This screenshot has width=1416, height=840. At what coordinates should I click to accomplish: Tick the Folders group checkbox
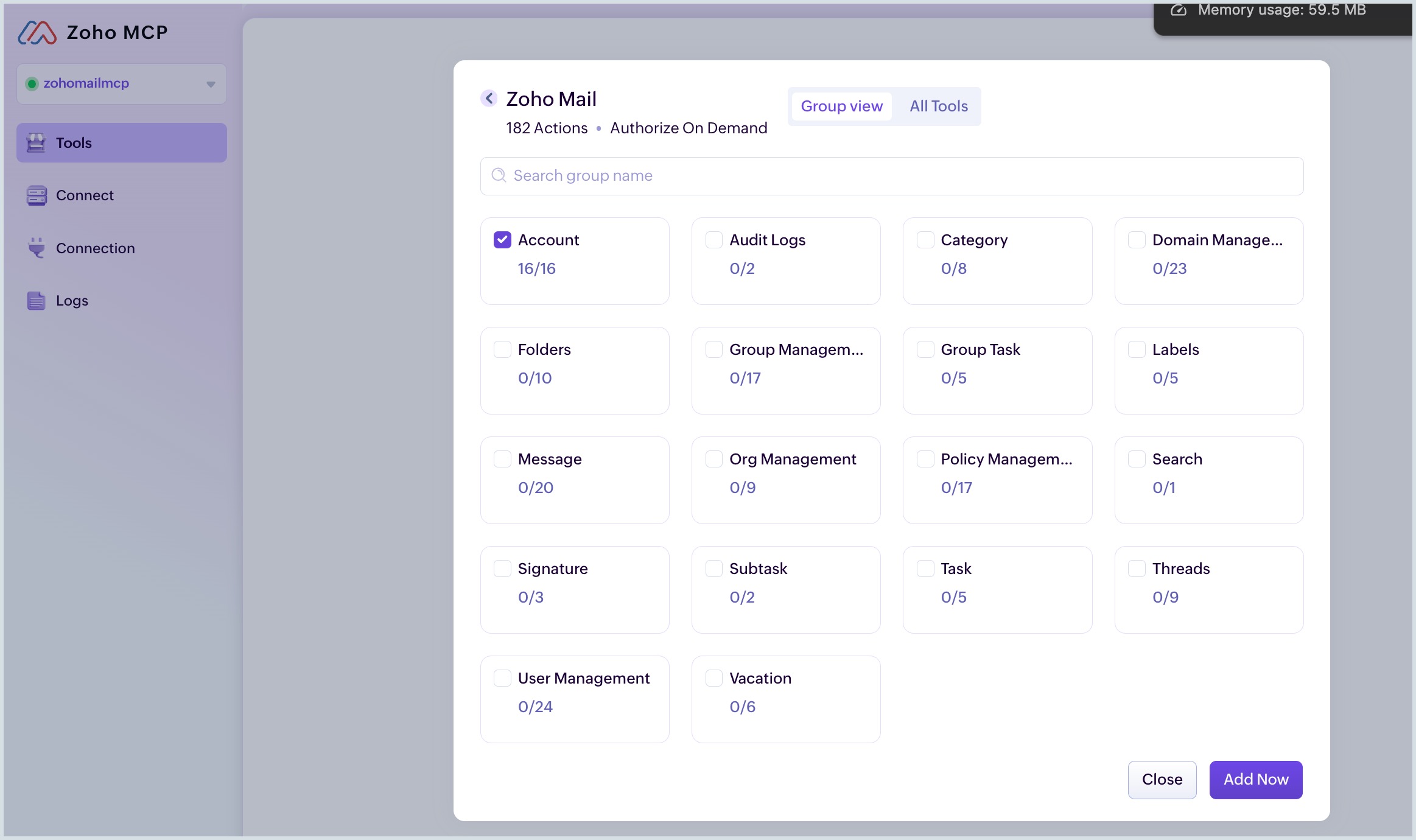point(502,349)
